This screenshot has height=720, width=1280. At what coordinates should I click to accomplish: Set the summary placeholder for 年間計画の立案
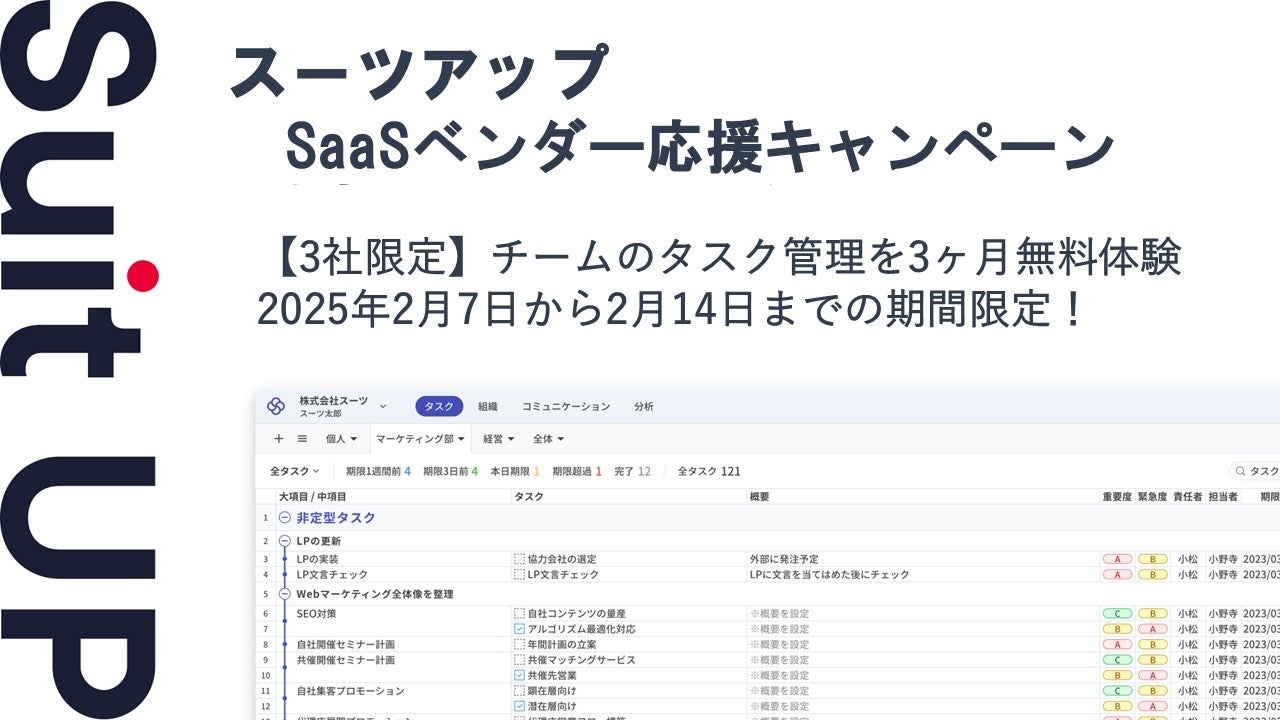coord(779,645)
